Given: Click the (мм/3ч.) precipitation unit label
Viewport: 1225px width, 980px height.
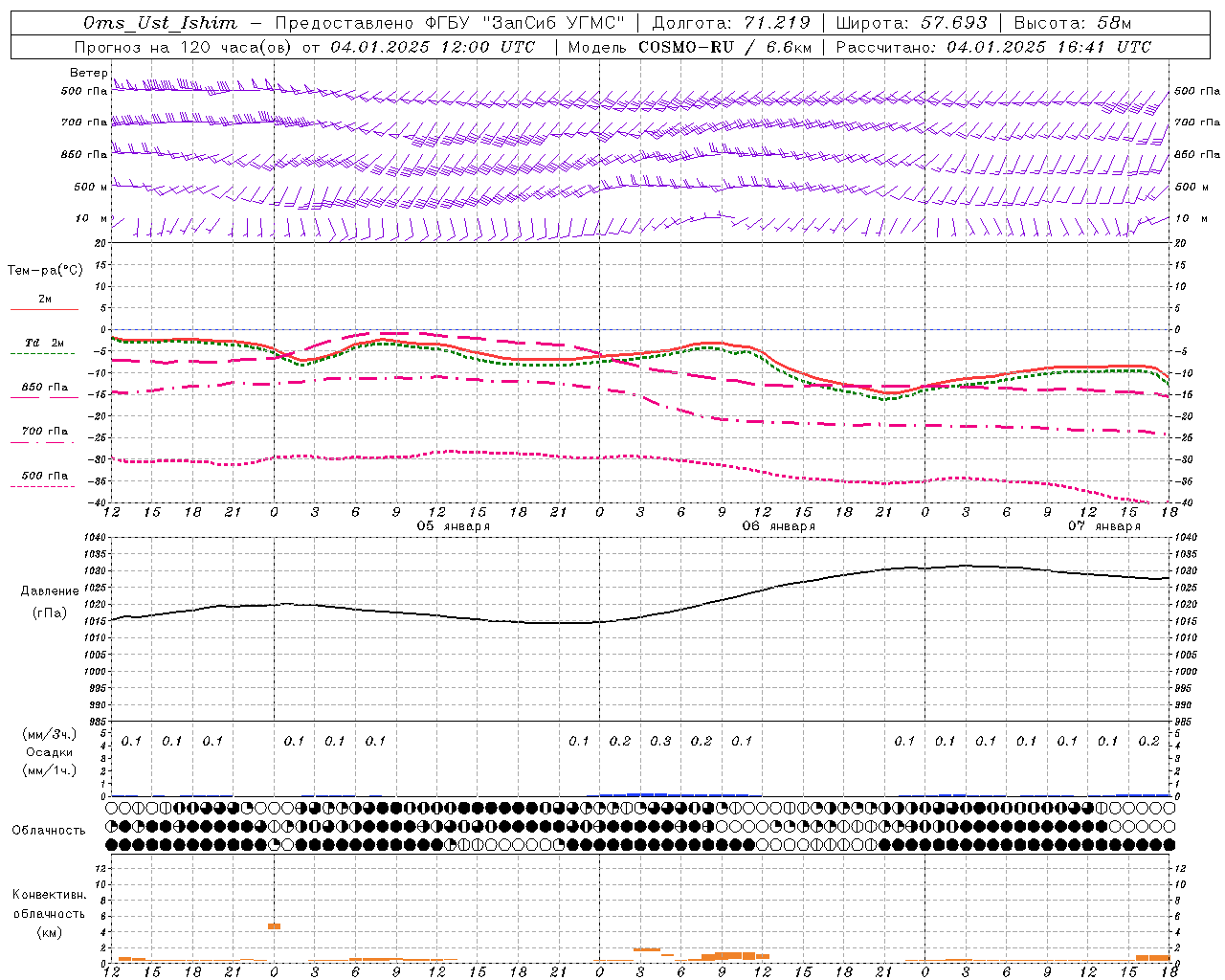Looking at the screenshot, I should pos(50,734).
